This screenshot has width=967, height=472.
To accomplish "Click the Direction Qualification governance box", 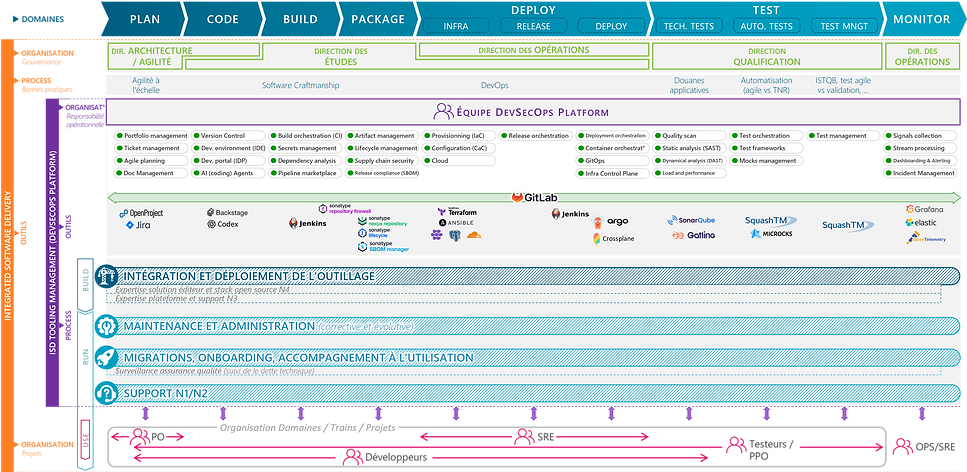I will point(767,56).
